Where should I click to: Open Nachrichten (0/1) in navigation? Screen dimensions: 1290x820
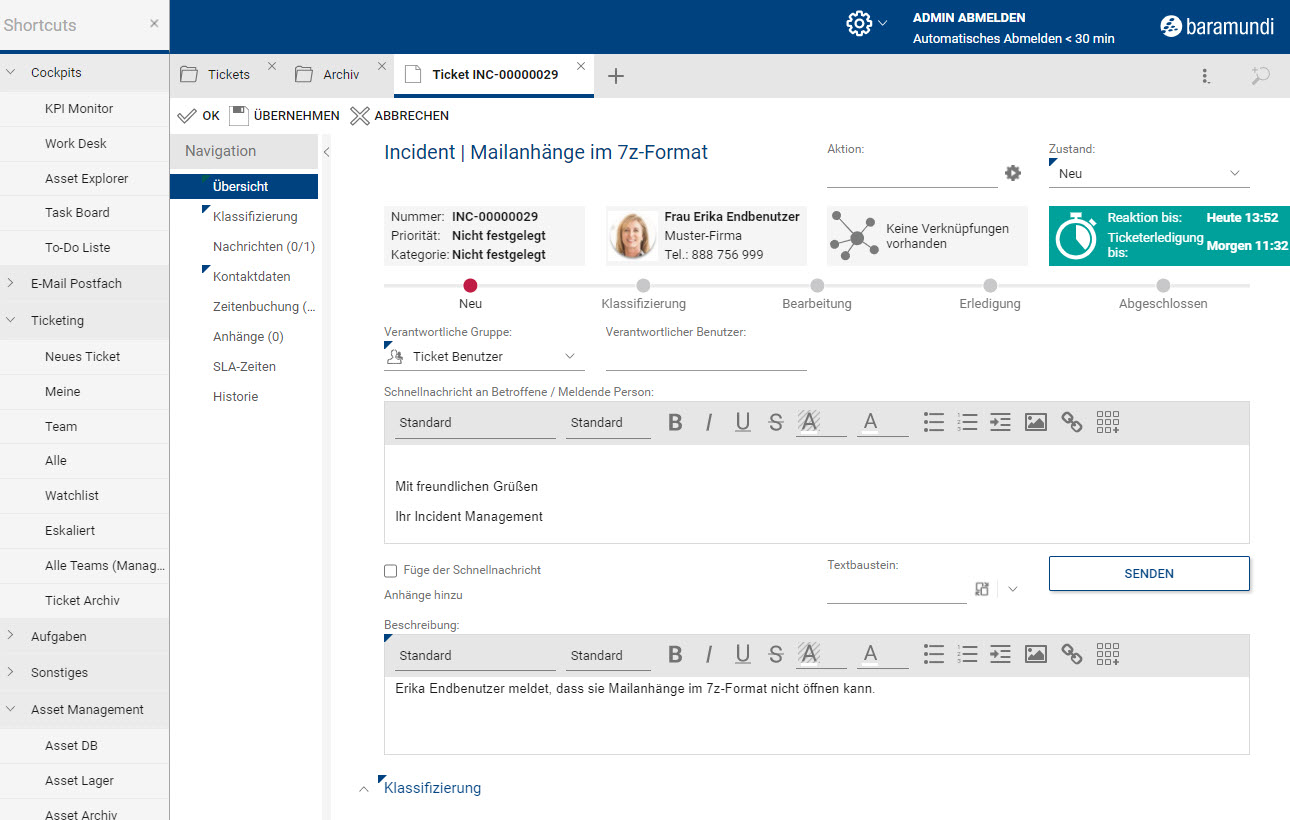tap(263, 247)
